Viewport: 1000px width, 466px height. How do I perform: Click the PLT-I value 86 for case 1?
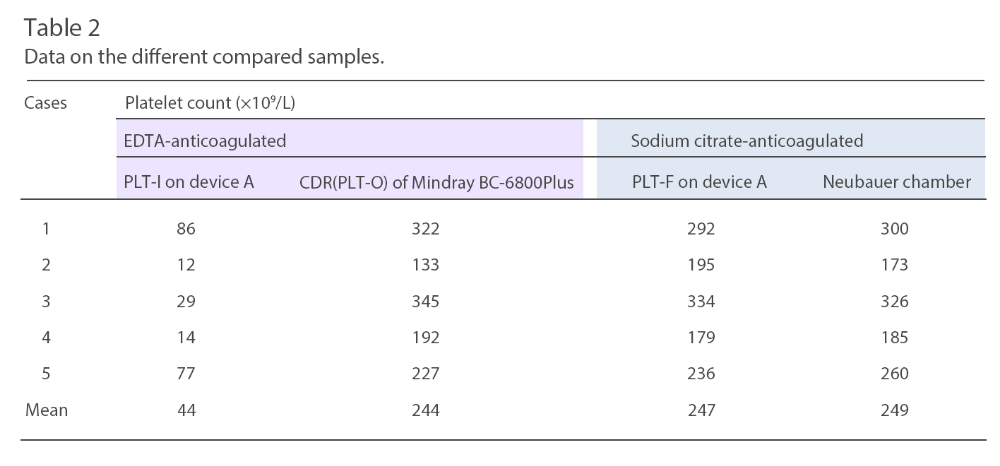[x=186, y=229]
